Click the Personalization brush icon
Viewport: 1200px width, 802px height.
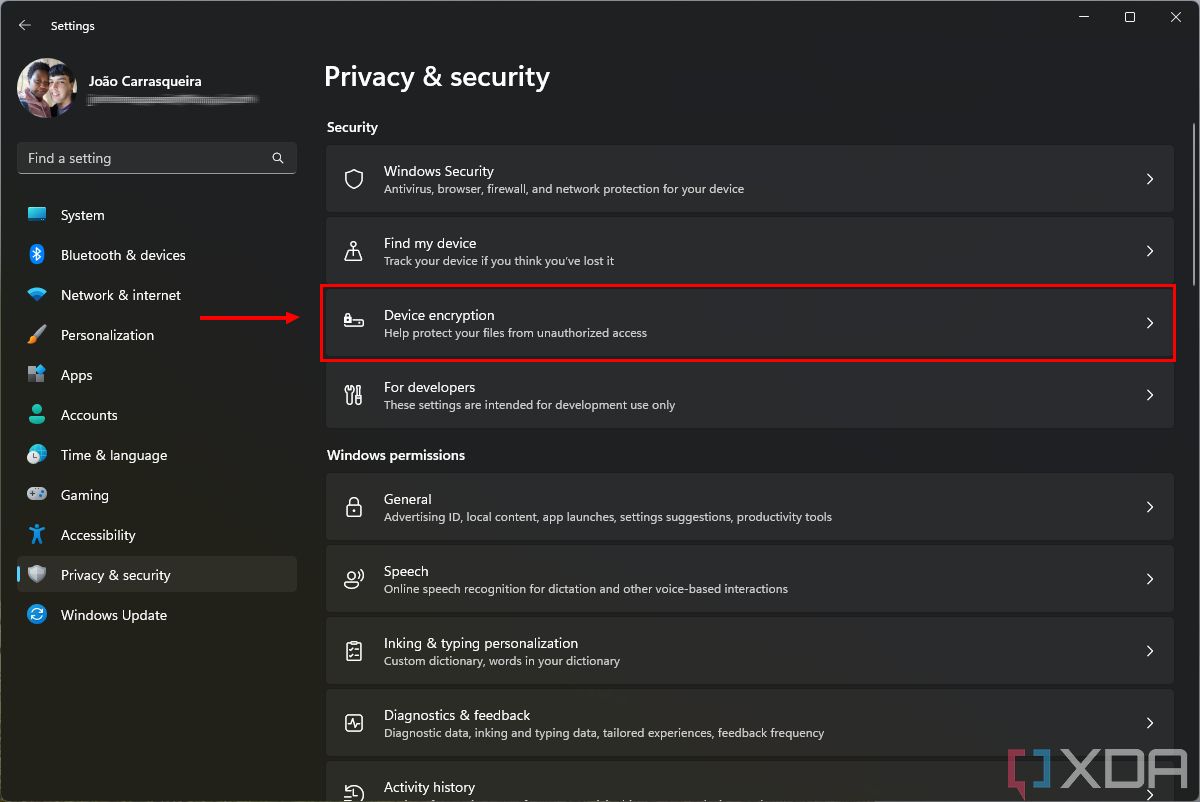[x=37, y=335]
